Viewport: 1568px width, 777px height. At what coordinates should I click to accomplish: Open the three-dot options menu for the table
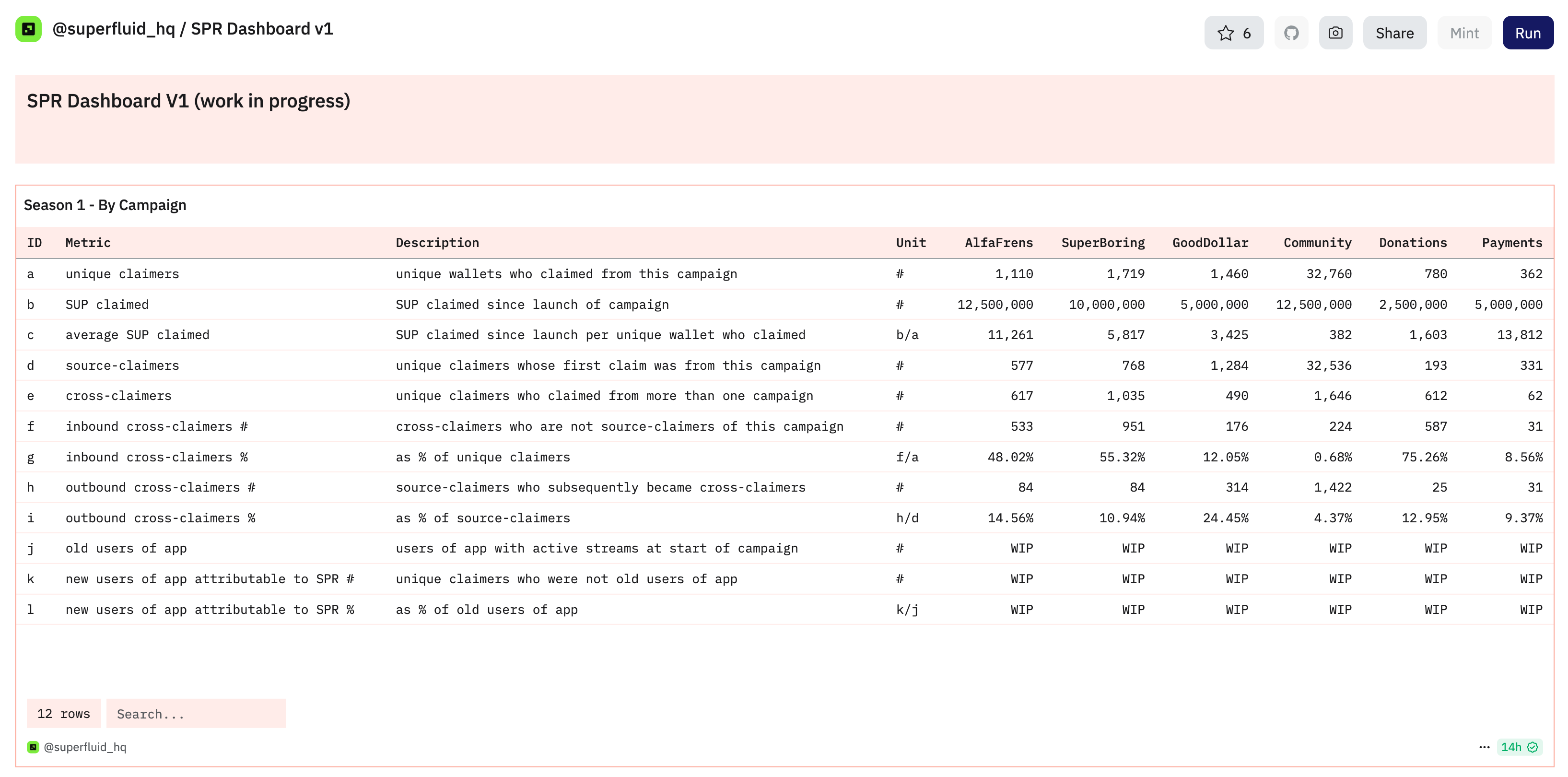click(x=1484, y=747)
